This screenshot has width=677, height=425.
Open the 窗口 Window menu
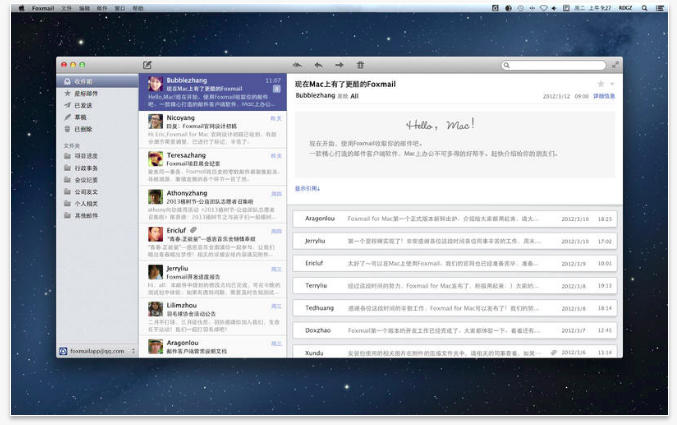(x=120, y=8)
